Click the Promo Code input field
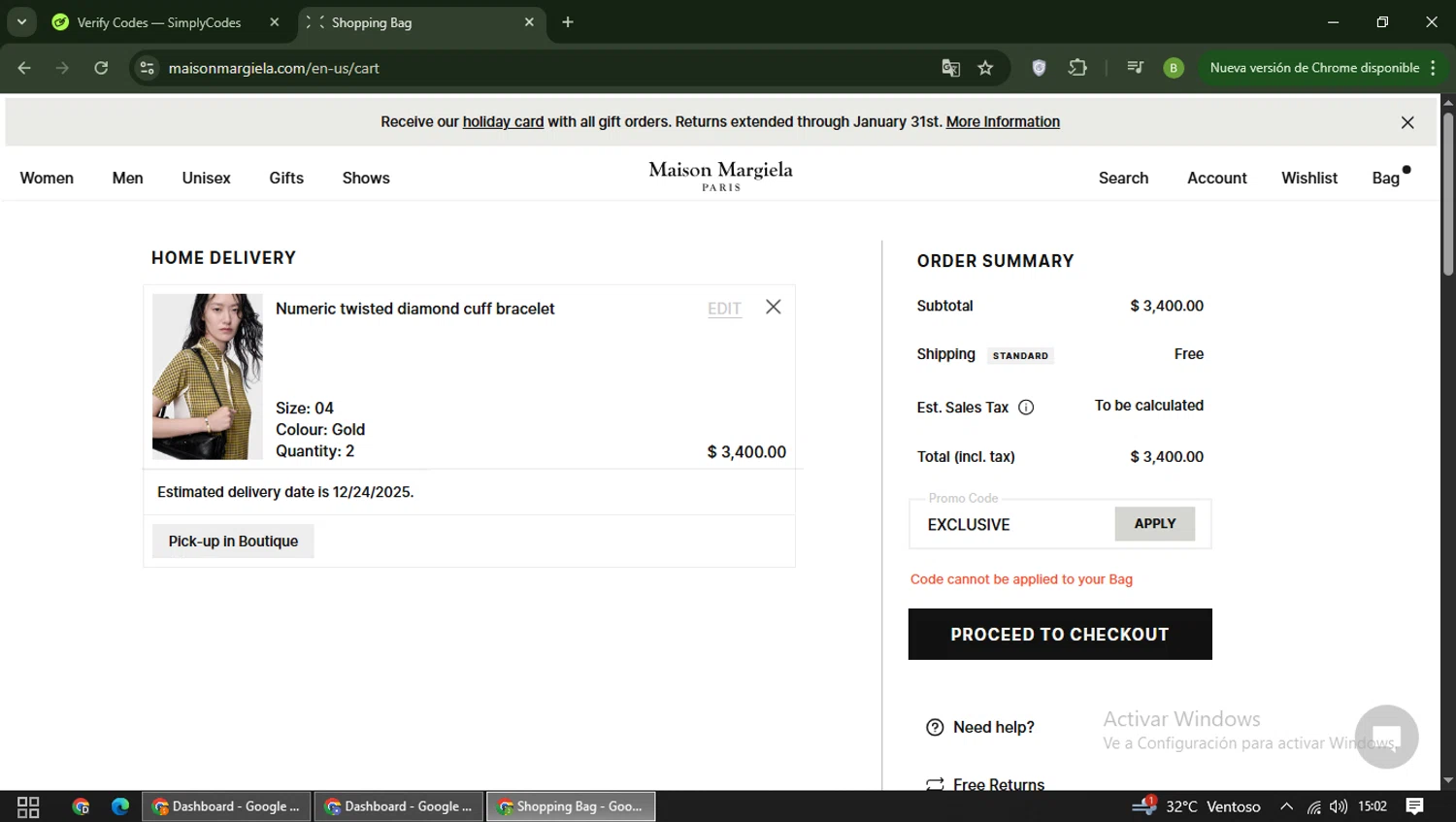 click(x=1013, y=524)
